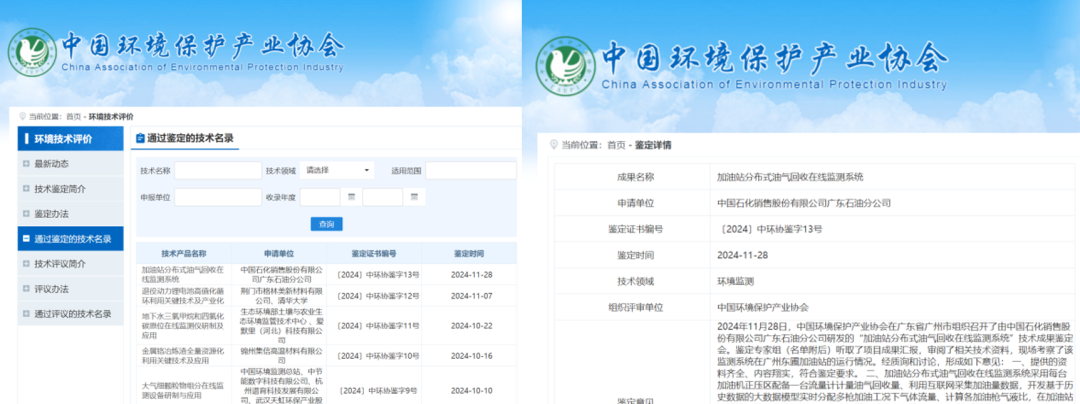Focus the second 收录年度 date field
The width and height of the screenshot is (1080, 404).
(x=383, y=198)
